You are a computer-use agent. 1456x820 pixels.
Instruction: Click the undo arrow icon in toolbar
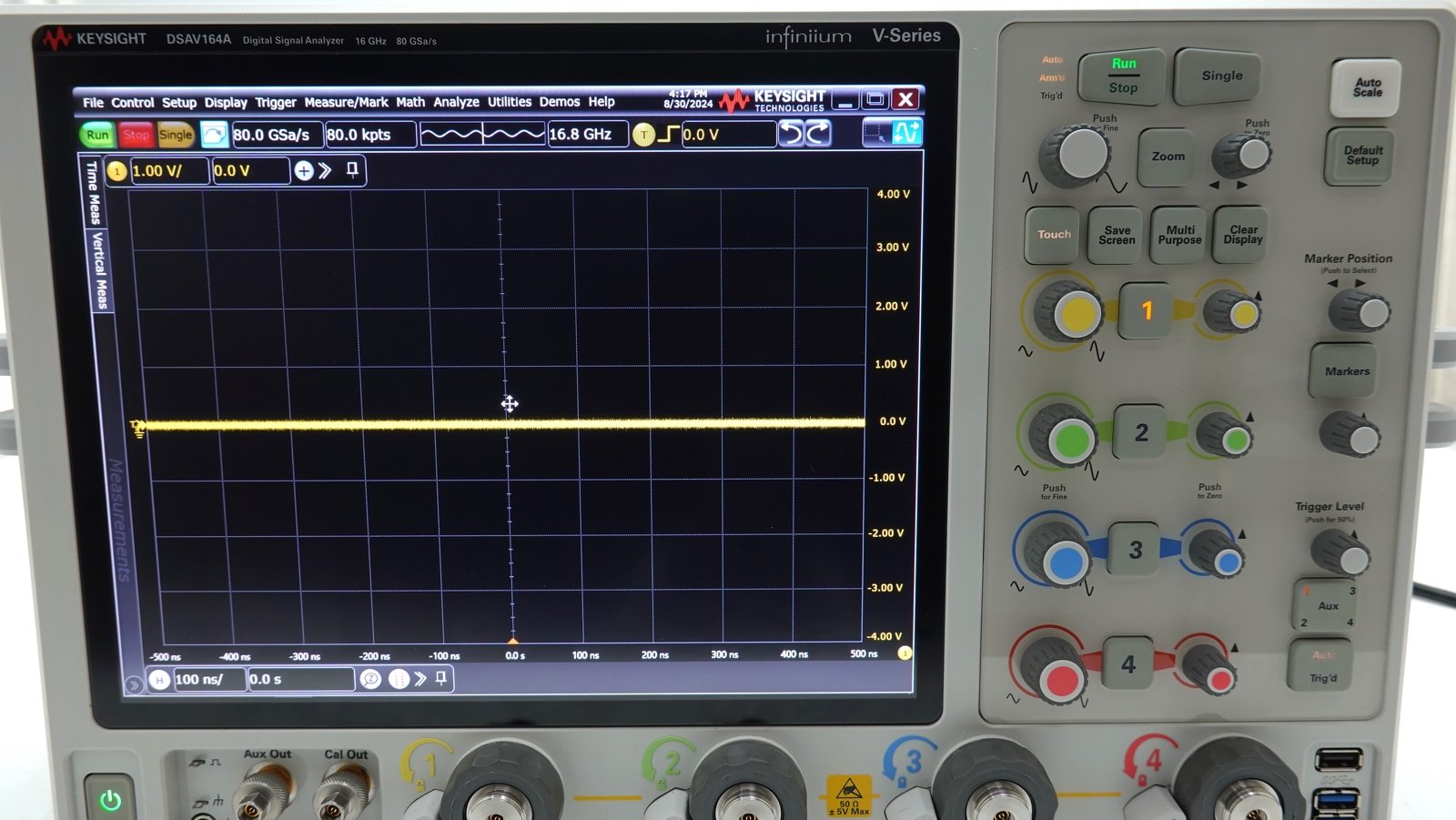(x=791, y=134)
